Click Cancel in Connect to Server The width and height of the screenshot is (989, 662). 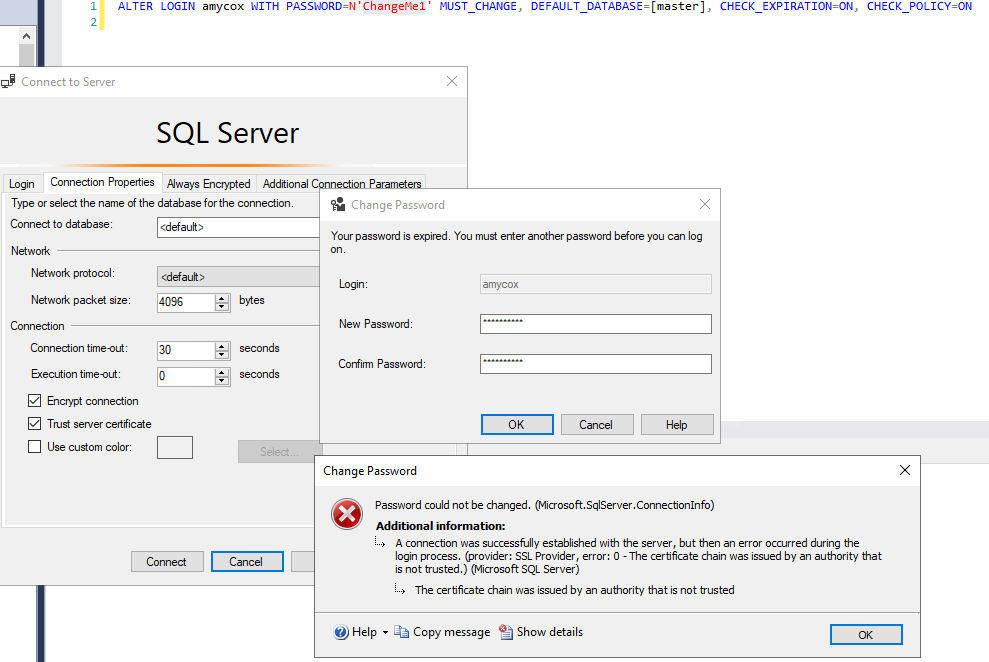click(x=247, y=562)
